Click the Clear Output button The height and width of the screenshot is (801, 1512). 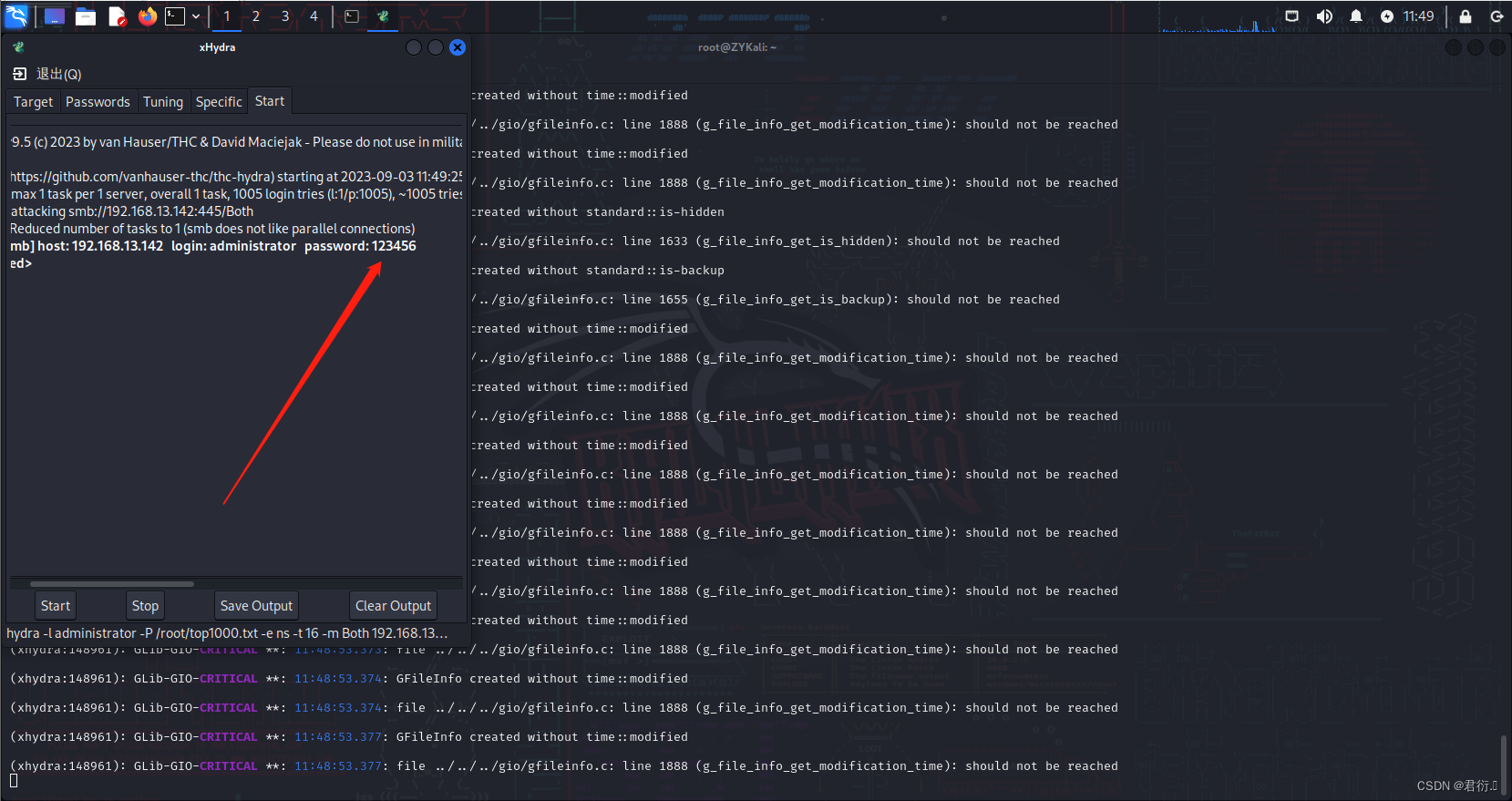point(393,606)
